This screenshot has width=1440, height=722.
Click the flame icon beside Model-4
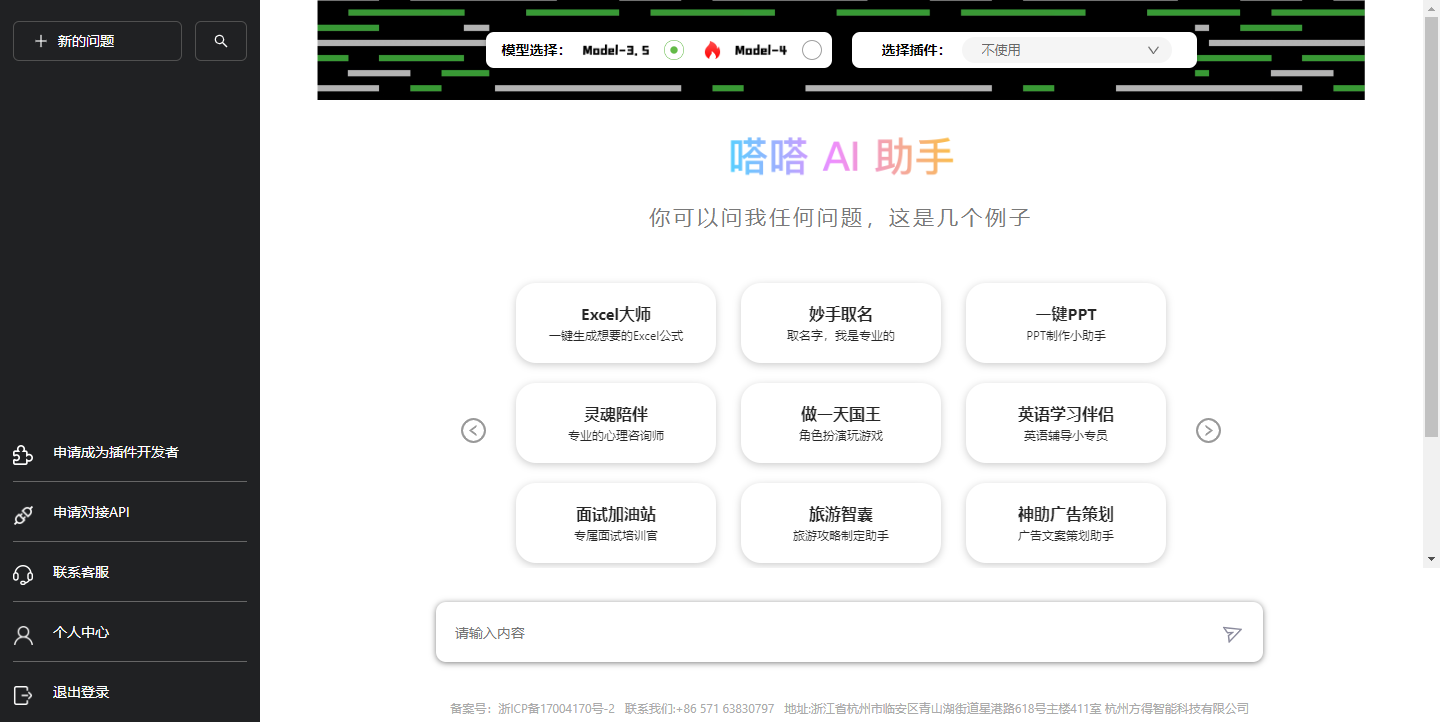(x=712, y=50)
